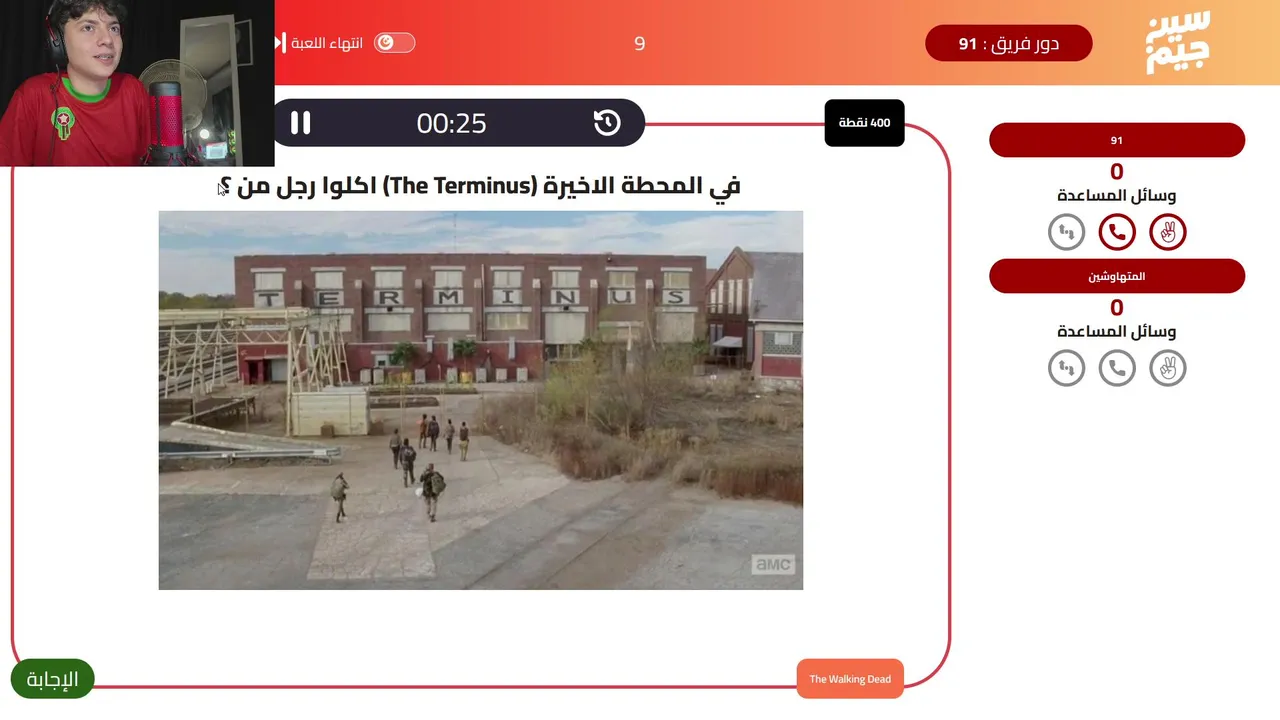Select the 91 team name bar
Image resolution: width=1280 pixels, height=720 pixels.
coord(1117,140)
